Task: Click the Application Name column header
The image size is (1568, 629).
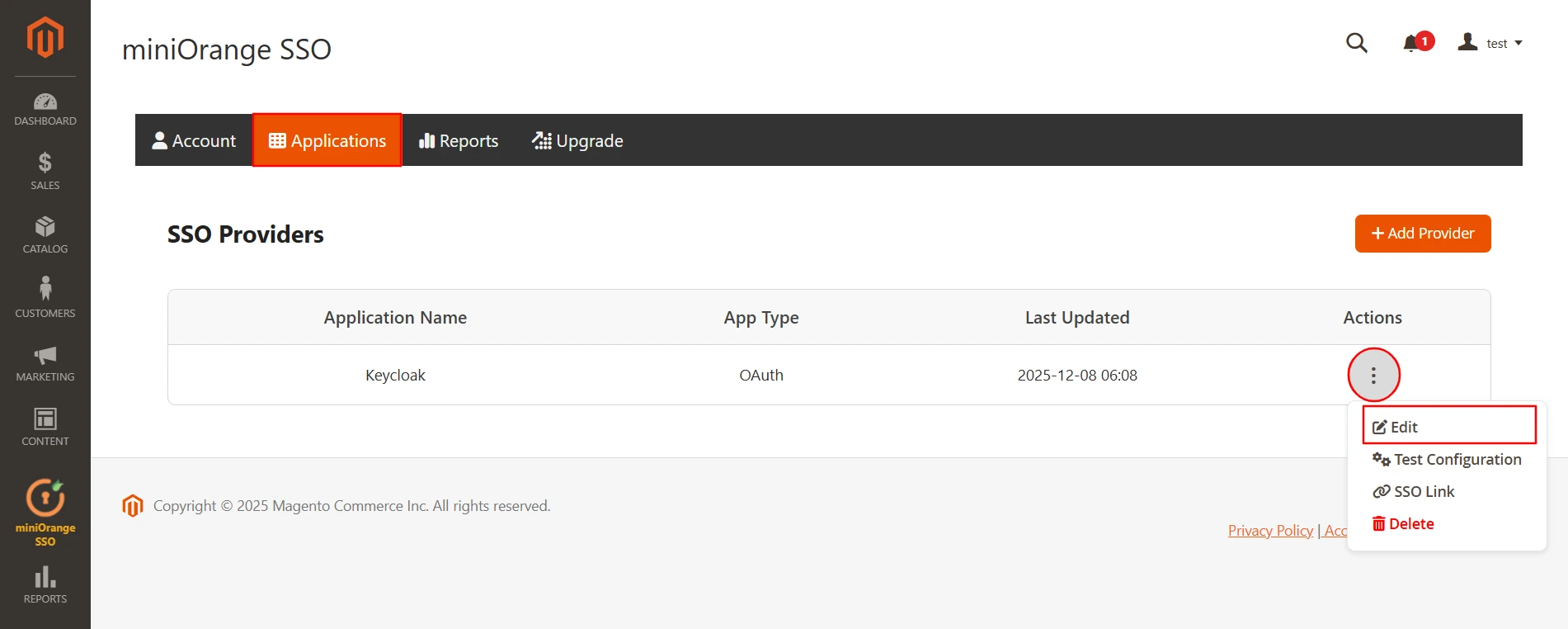Action: click(x=395, y=318)
